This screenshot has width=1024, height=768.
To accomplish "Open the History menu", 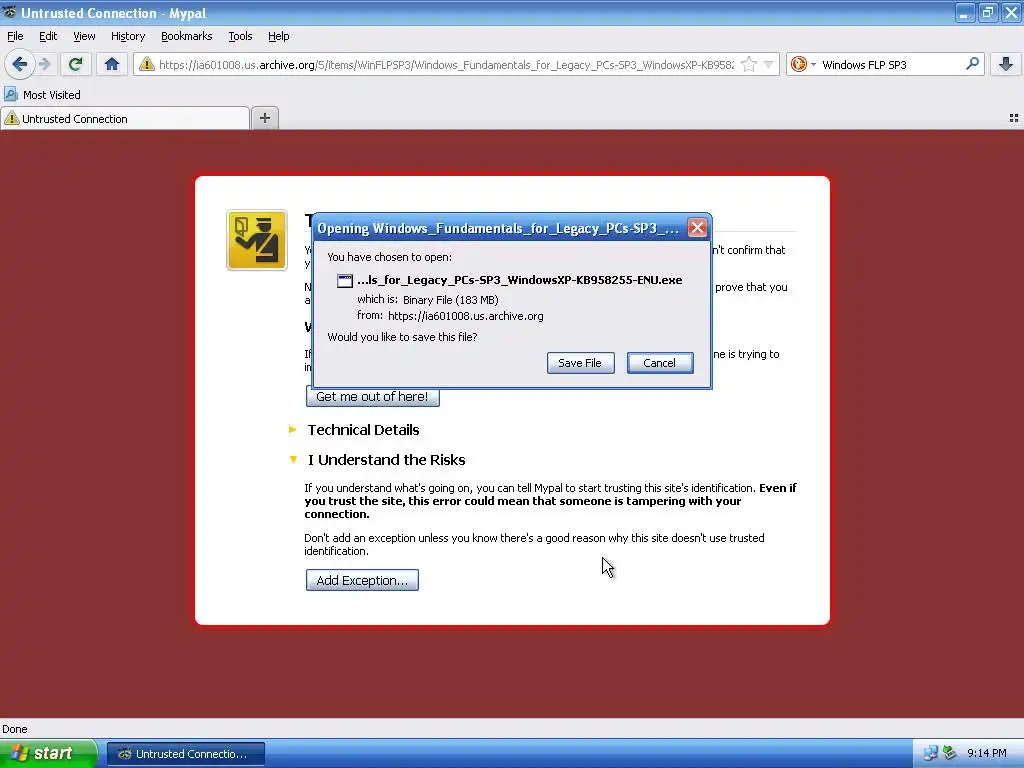I will [128, 37].
